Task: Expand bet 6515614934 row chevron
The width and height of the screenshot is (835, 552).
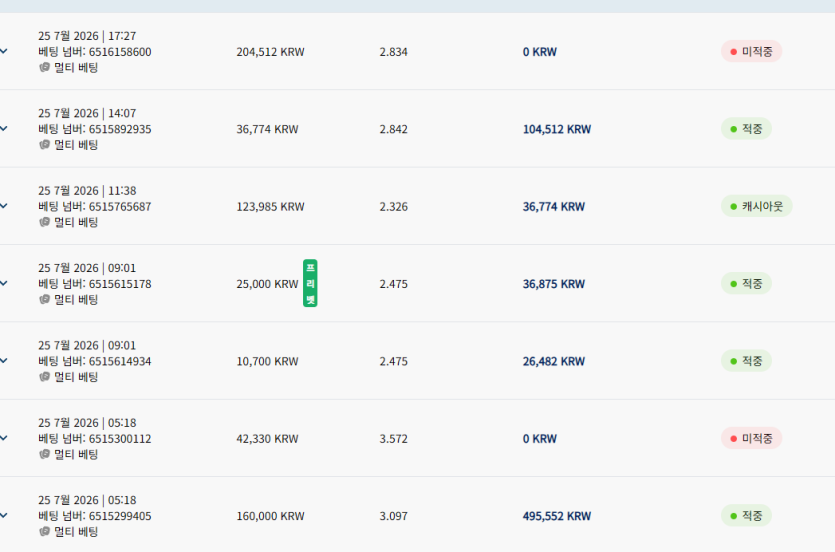Action: pos(3,361)
